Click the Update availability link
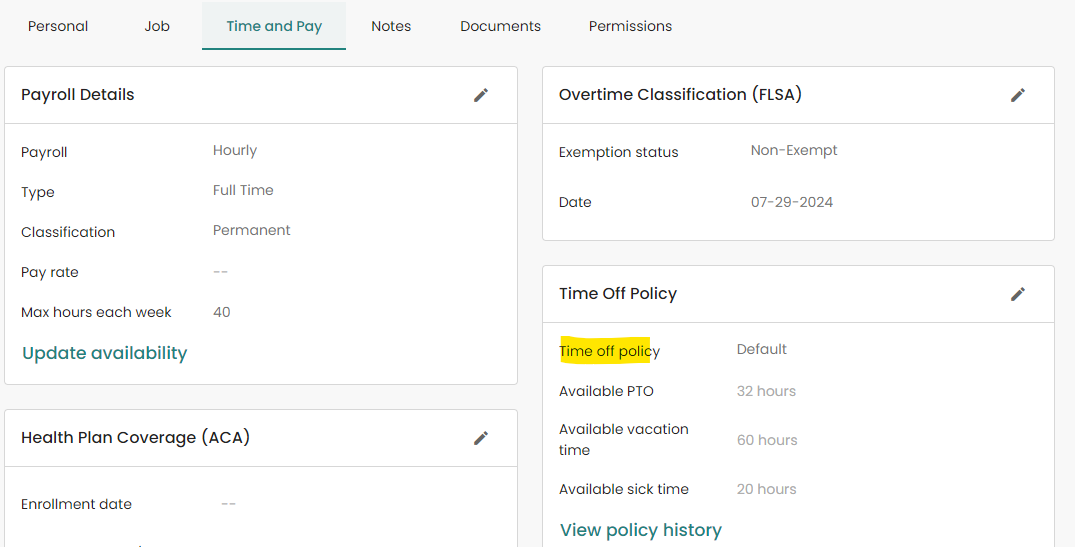This screenshot has width=1075, height=547. coord(105,353)
